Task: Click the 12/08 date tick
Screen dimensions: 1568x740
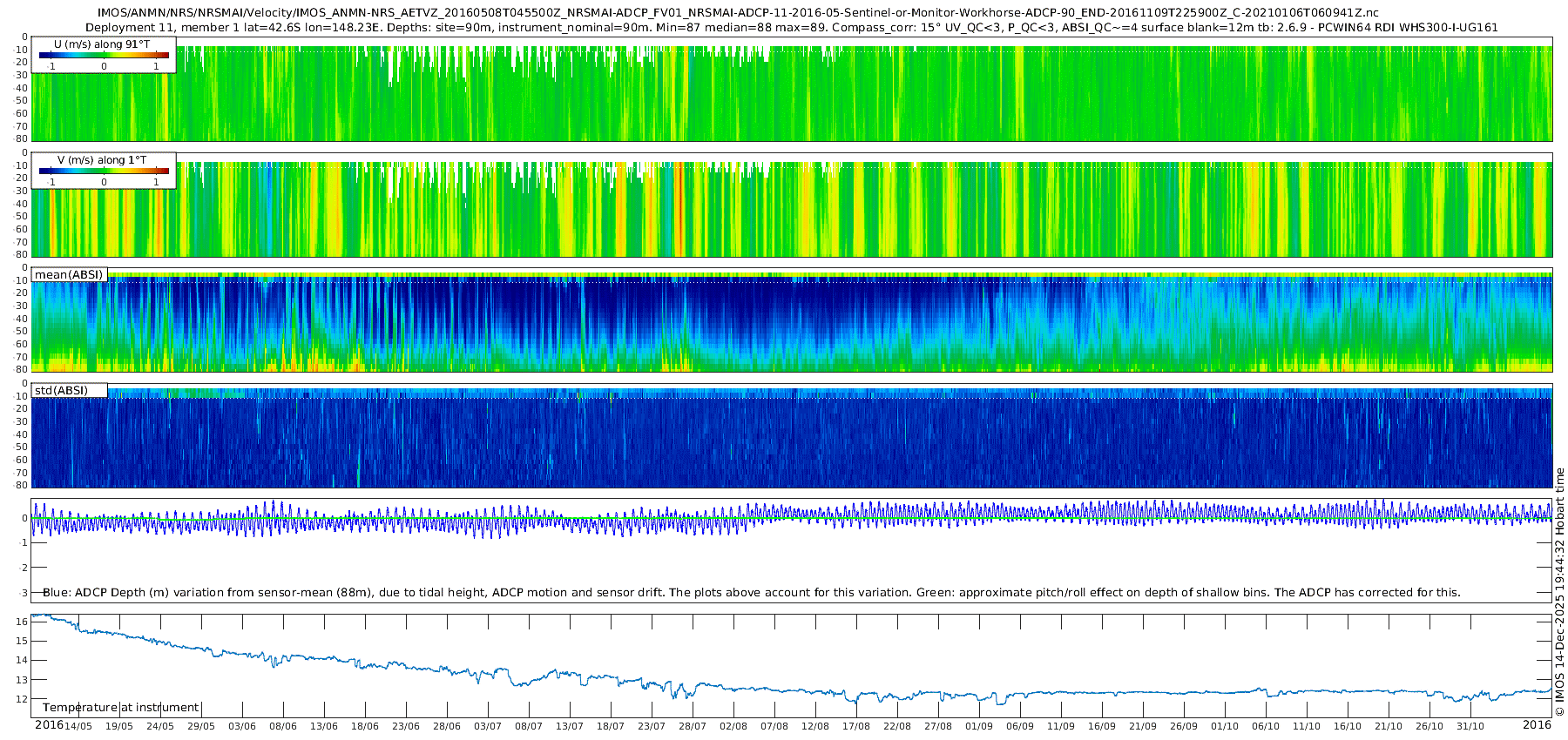Action: tap(814, 726)
